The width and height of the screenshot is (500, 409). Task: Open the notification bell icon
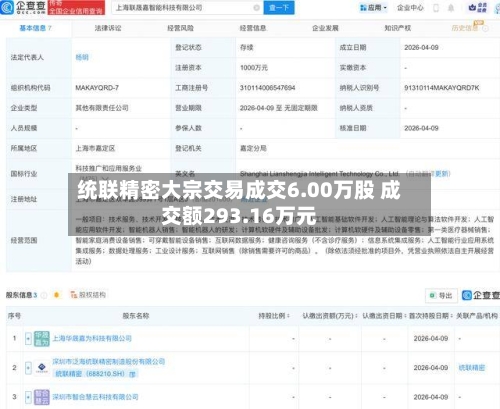tap(451, 8)
